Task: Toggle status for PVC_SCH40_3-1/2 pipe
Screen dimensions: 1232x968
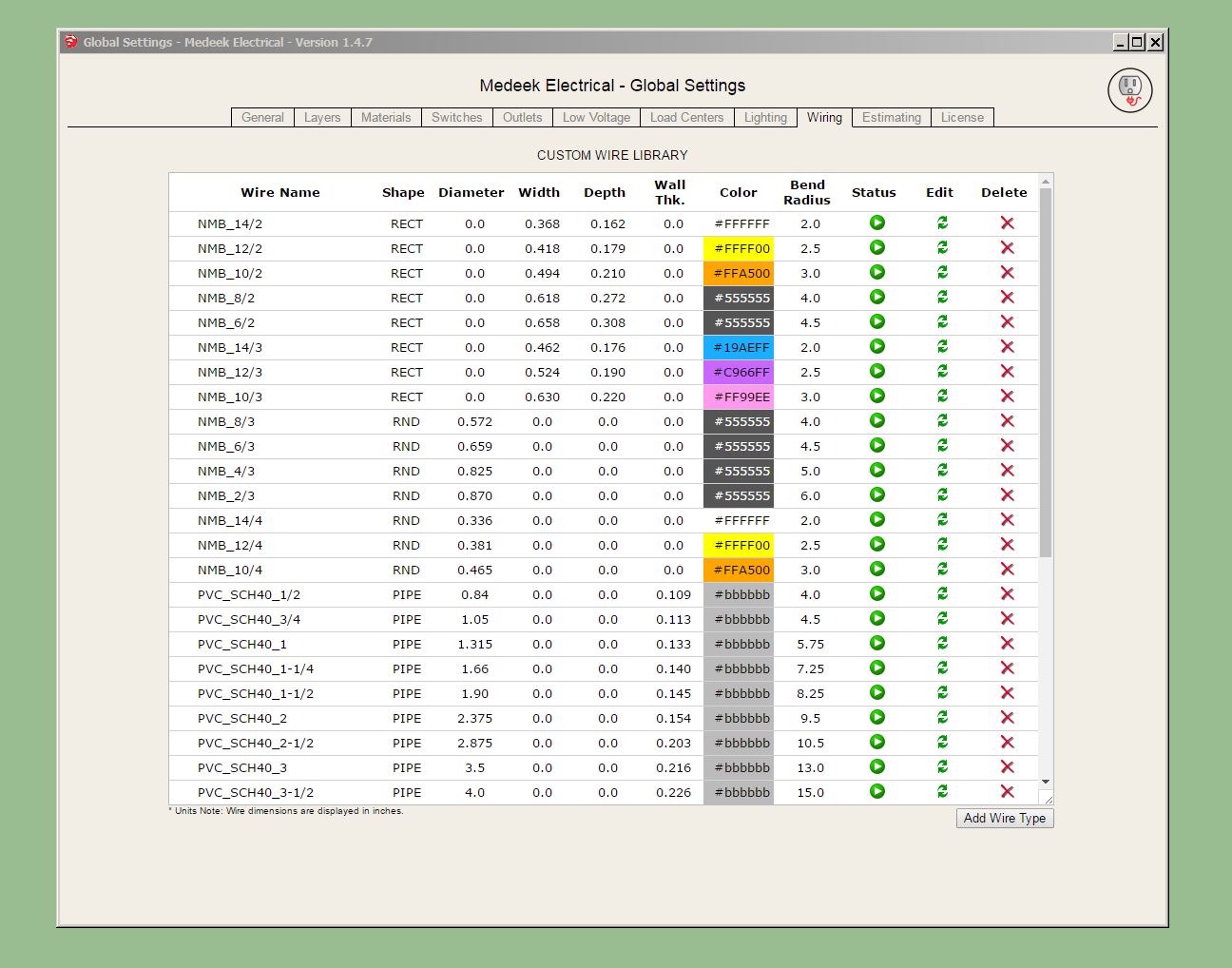Action: point(877,791)
